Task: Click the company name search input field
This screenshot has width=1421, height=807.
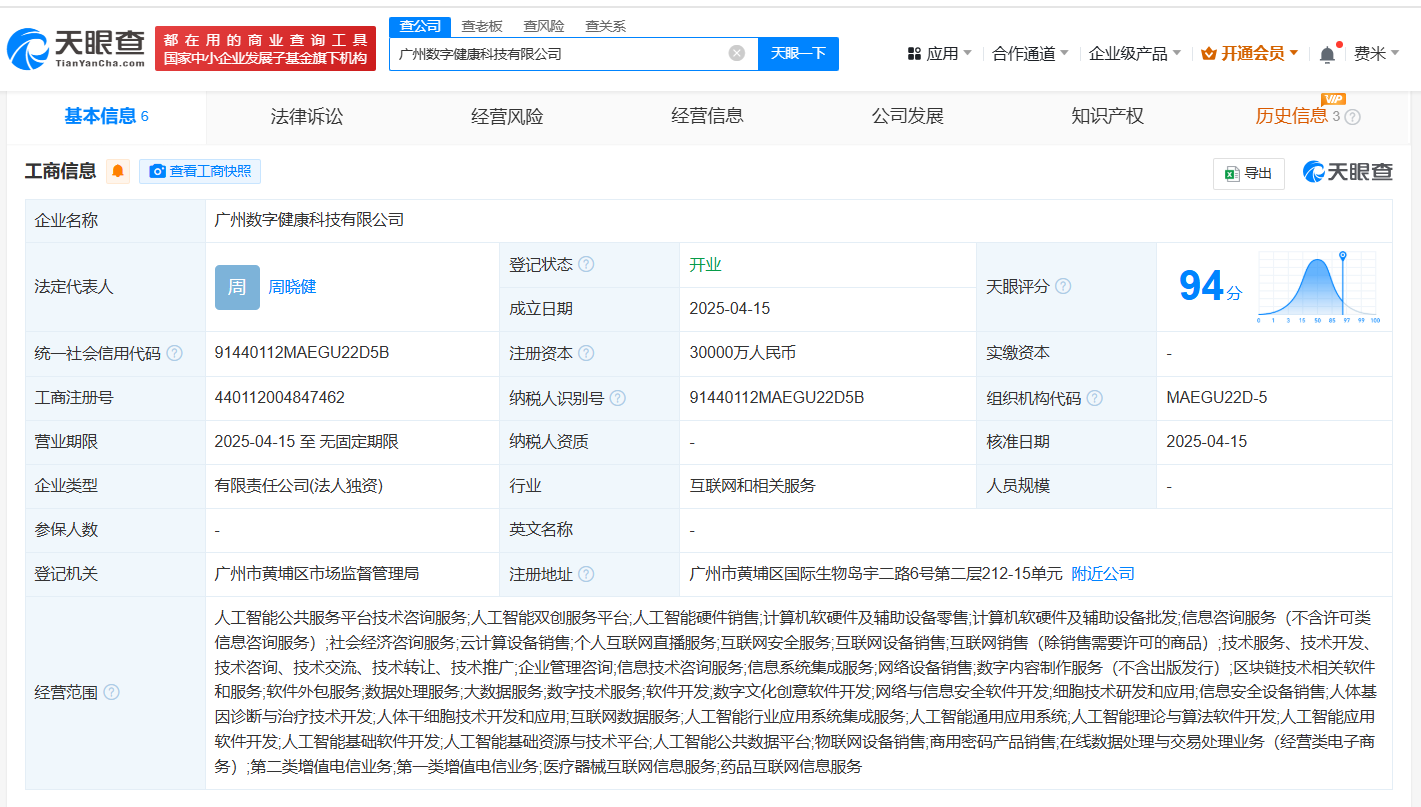Action: (560, 54)
